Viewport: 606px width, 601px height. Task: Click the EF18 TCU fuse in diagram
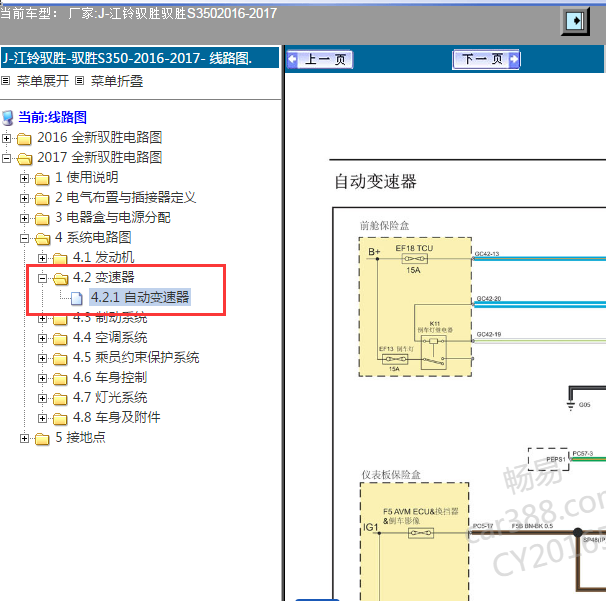click(415, 259)
